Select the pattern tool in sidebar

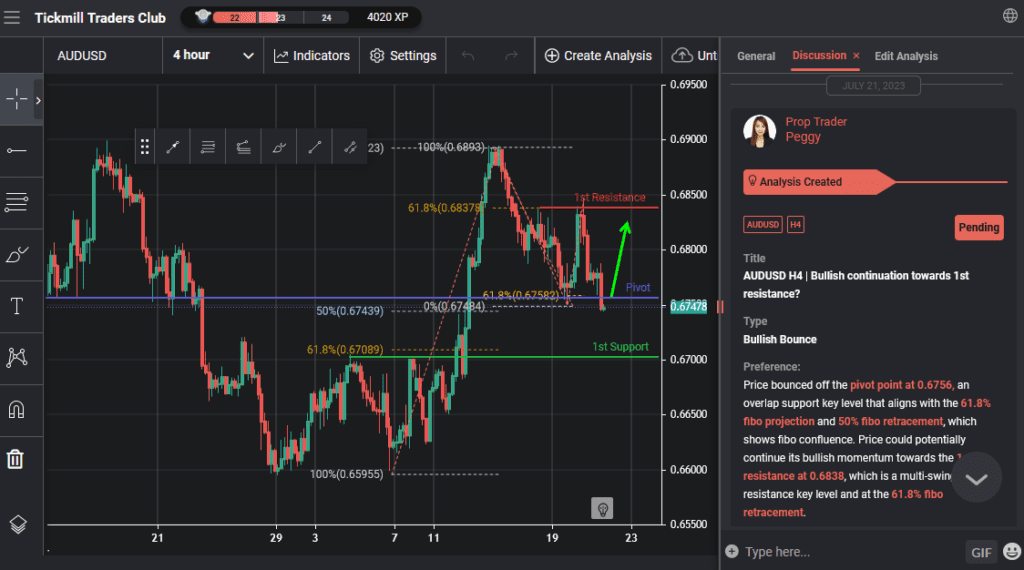pos(17,357)
